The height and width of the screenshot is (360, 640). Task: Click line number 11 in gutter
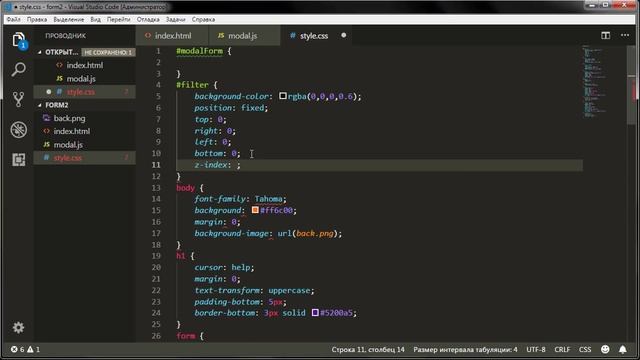tap(156, 165)
